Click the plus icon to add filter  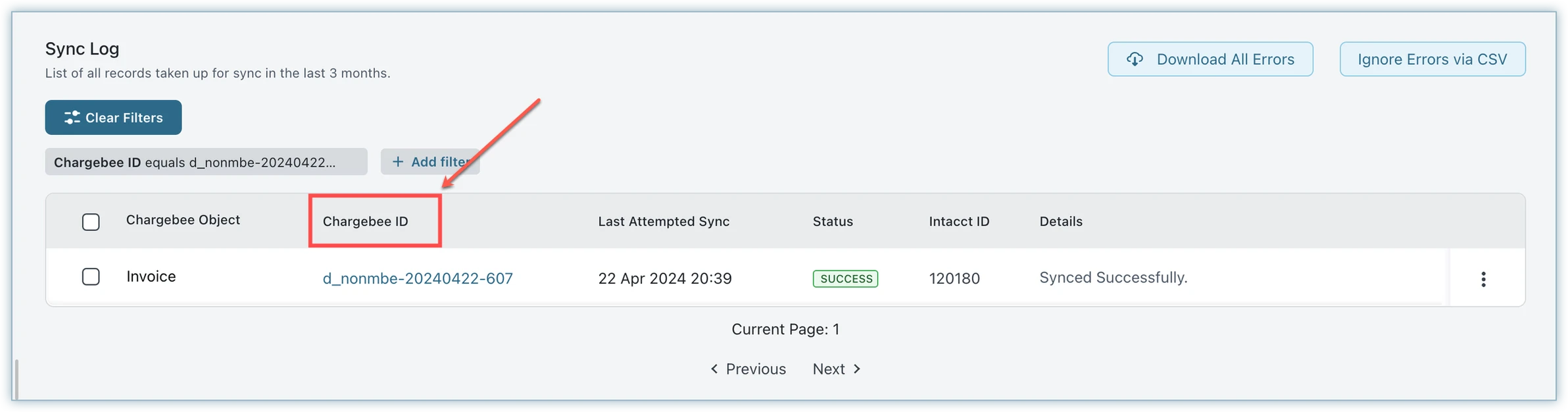pos(398,162)
